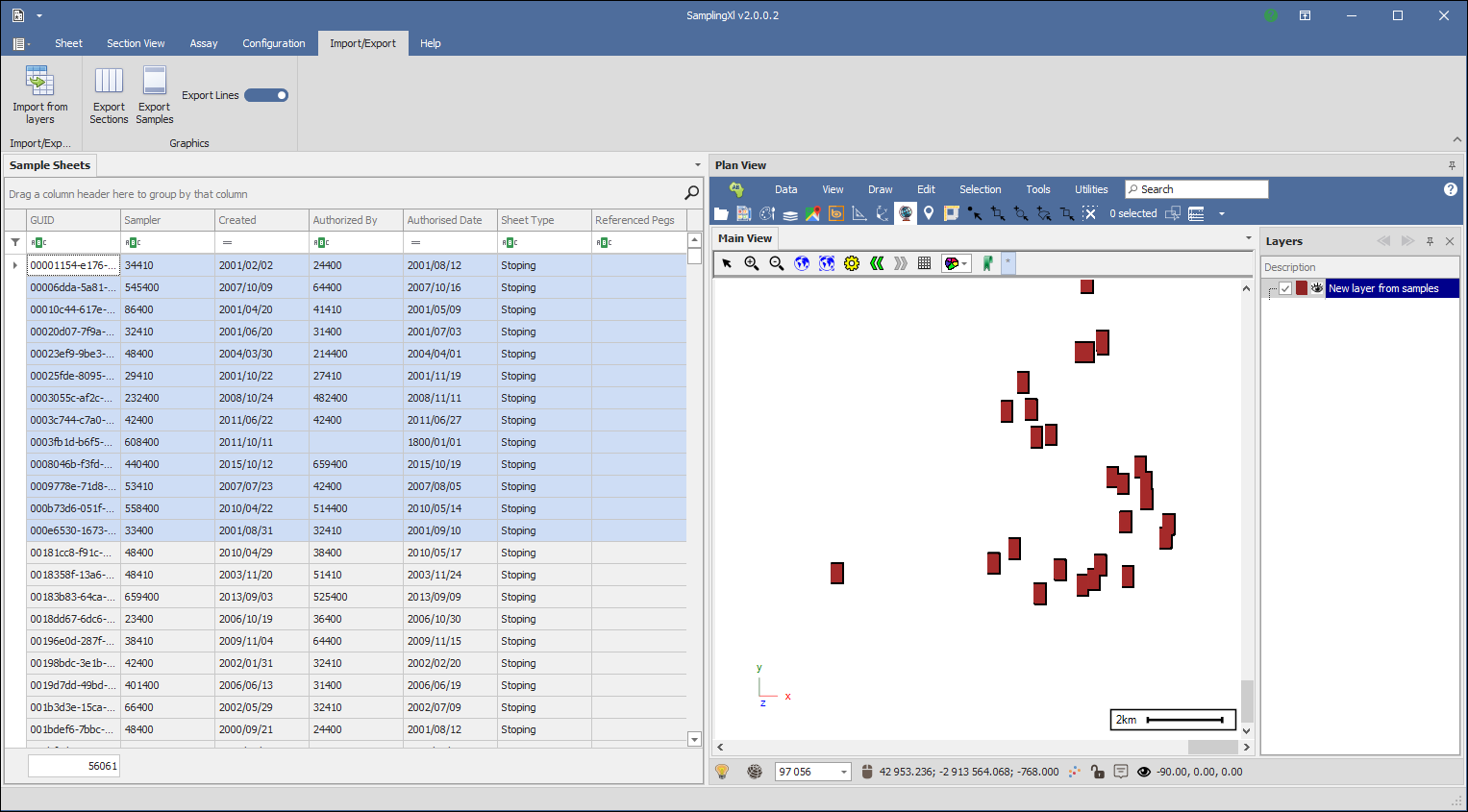
Task: Click the zoom in magnifier tool
Action: 752,263
